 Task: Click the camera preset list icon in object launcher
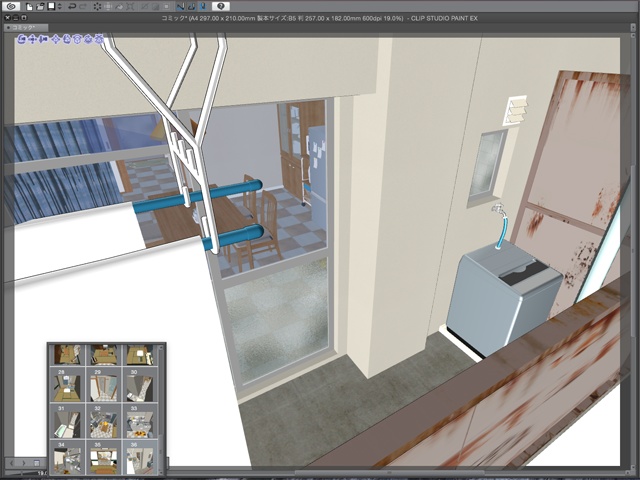[x=37, y=463]
